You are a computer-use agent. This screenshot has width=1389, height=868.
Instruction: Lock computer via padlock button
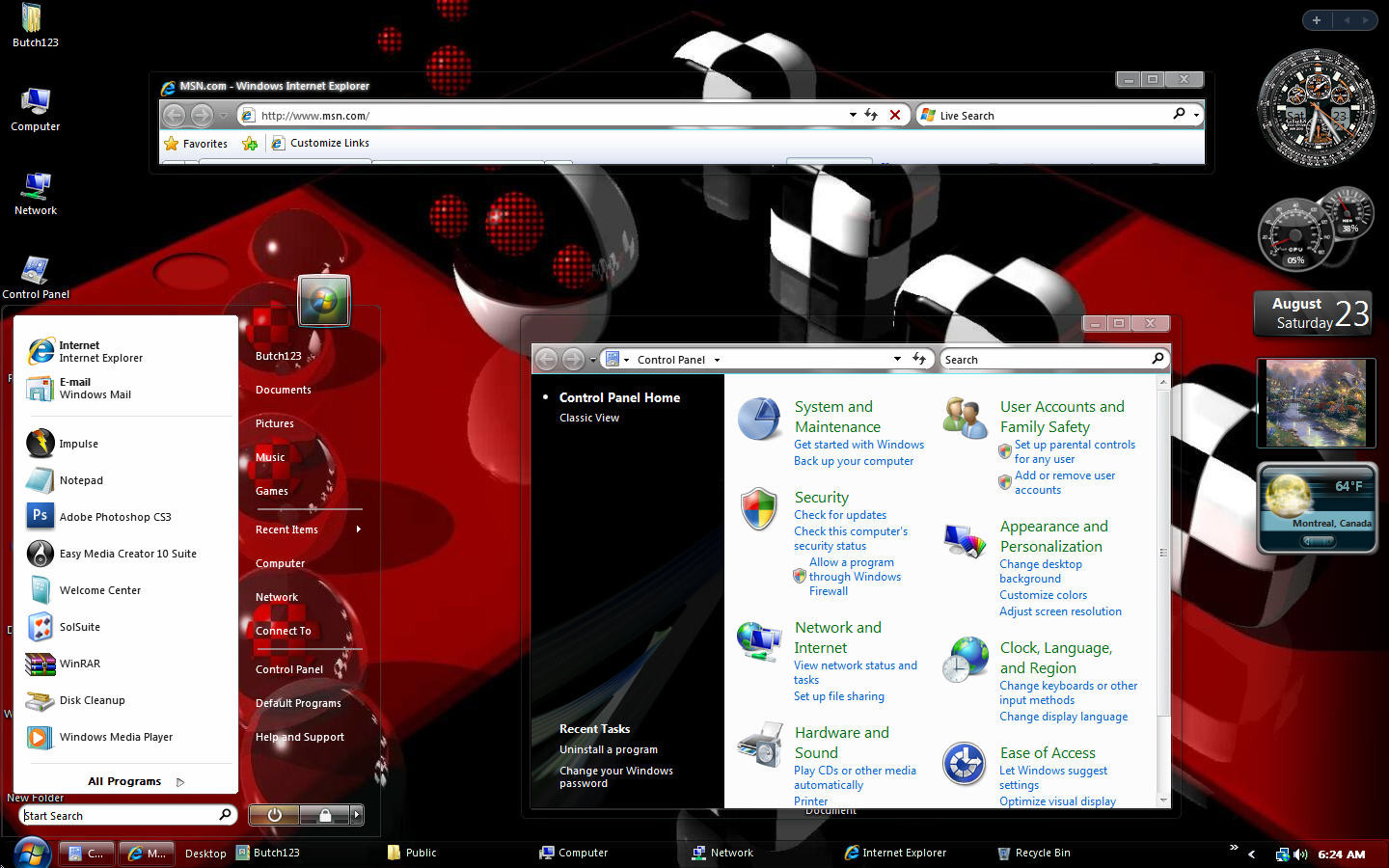click(x=325, y=815)
